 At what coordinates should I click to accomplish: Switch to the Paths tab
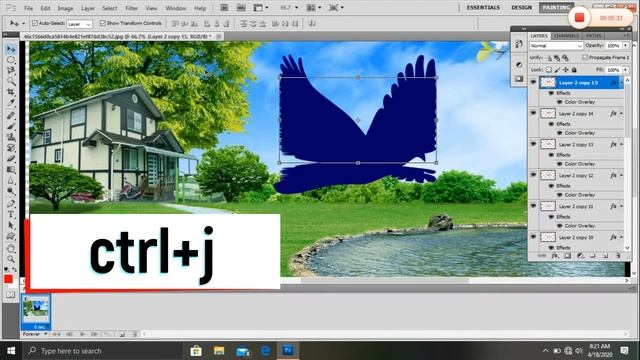point(593,36)
